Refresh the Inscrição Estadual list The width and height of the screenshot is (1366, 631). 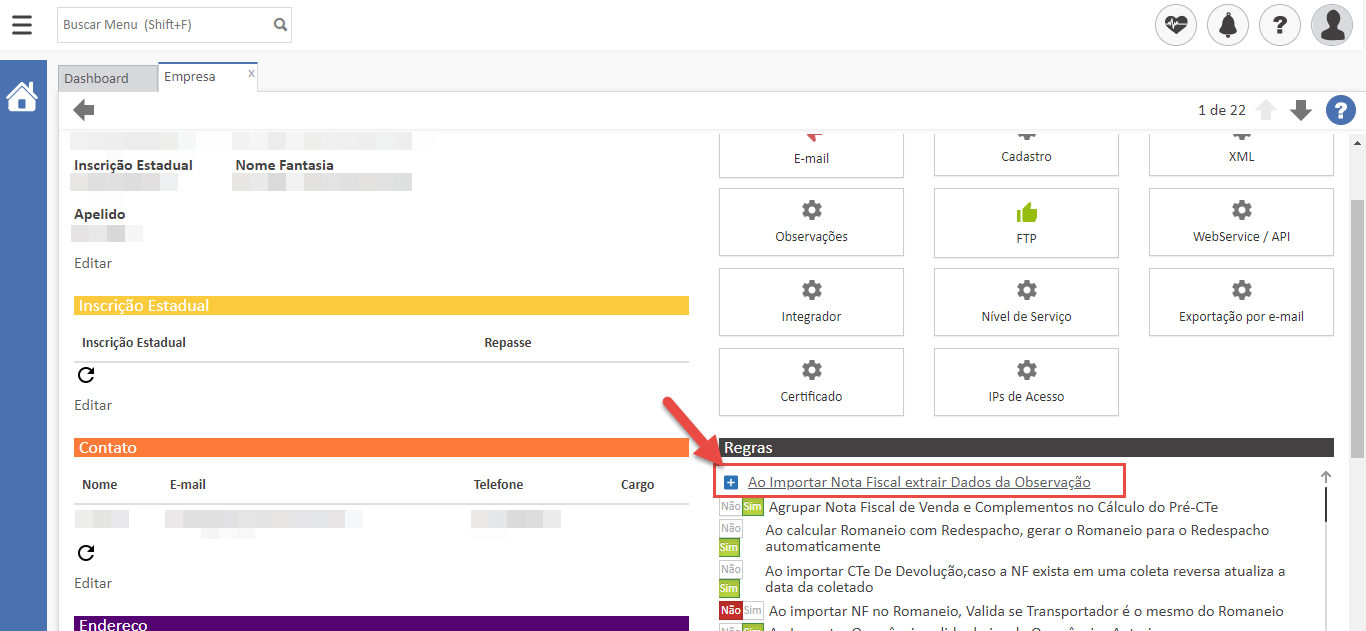86,375
